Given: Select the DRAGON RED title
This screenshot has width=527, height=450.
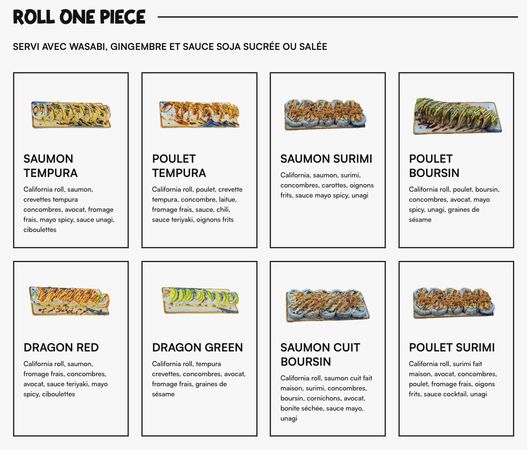Looking at the screenshot, I should (x=61, y=347).
